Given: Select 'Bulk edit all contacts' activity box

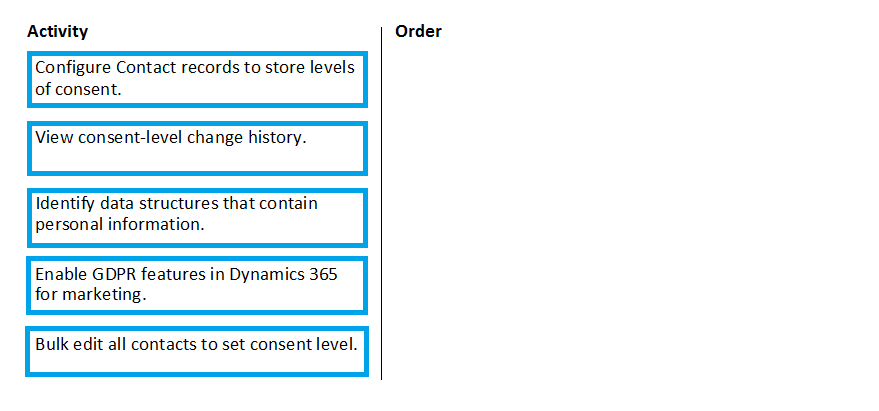Looking at the screenshot, I should [196, 350].
